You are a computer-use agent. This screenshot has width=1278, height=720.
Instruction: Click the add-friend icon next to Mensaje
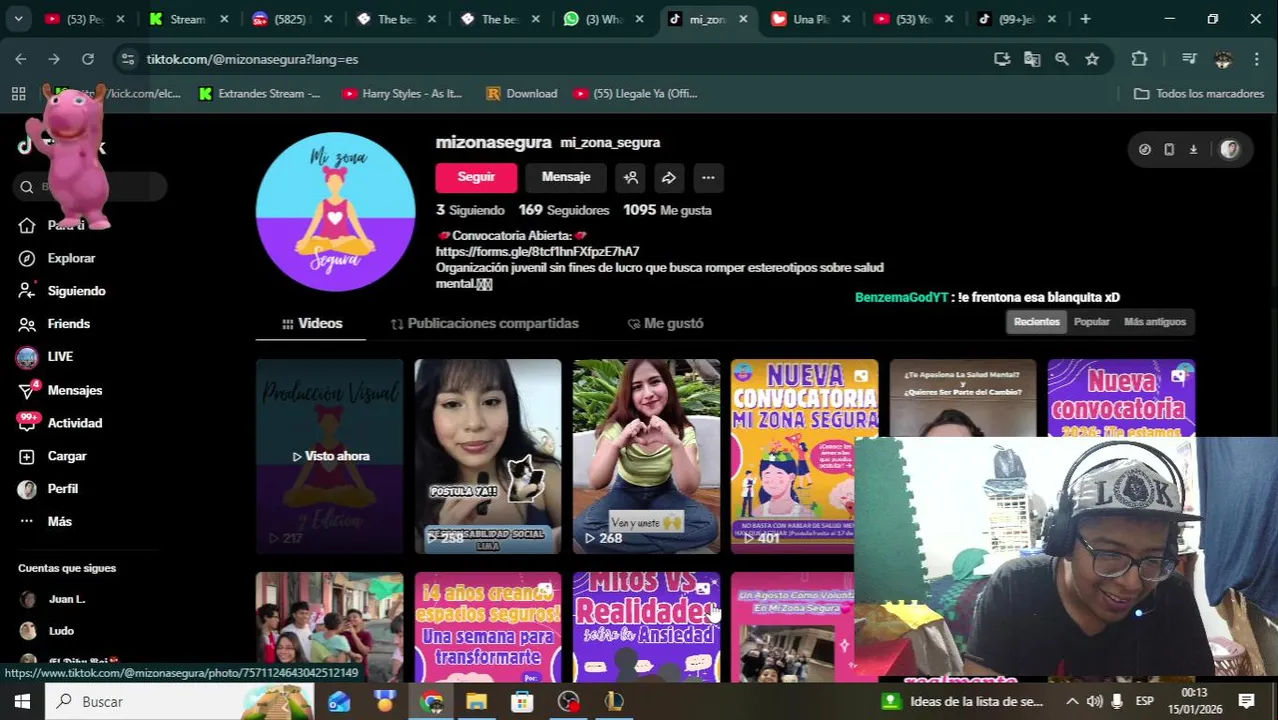tap(631, 177)
